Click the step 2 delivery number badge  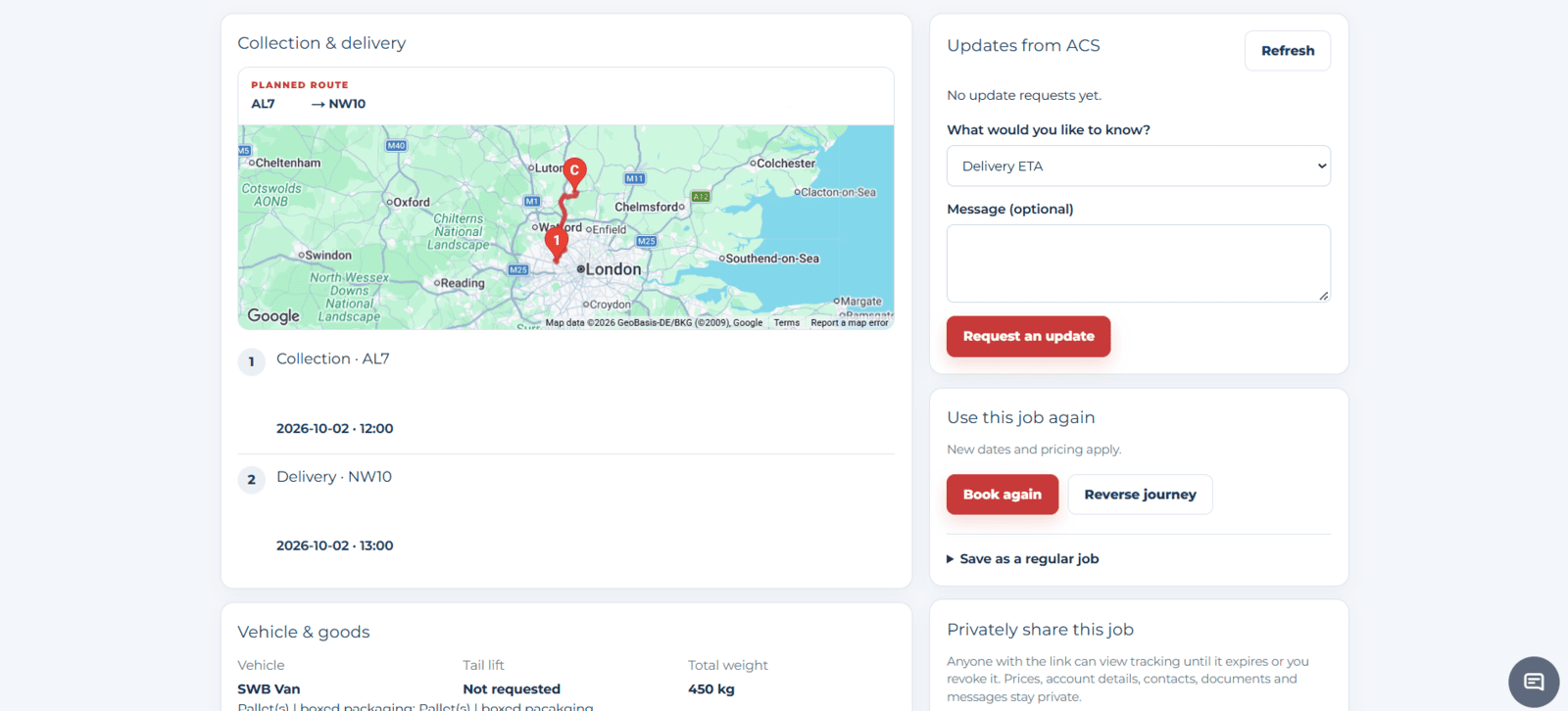tap(252, 479)
